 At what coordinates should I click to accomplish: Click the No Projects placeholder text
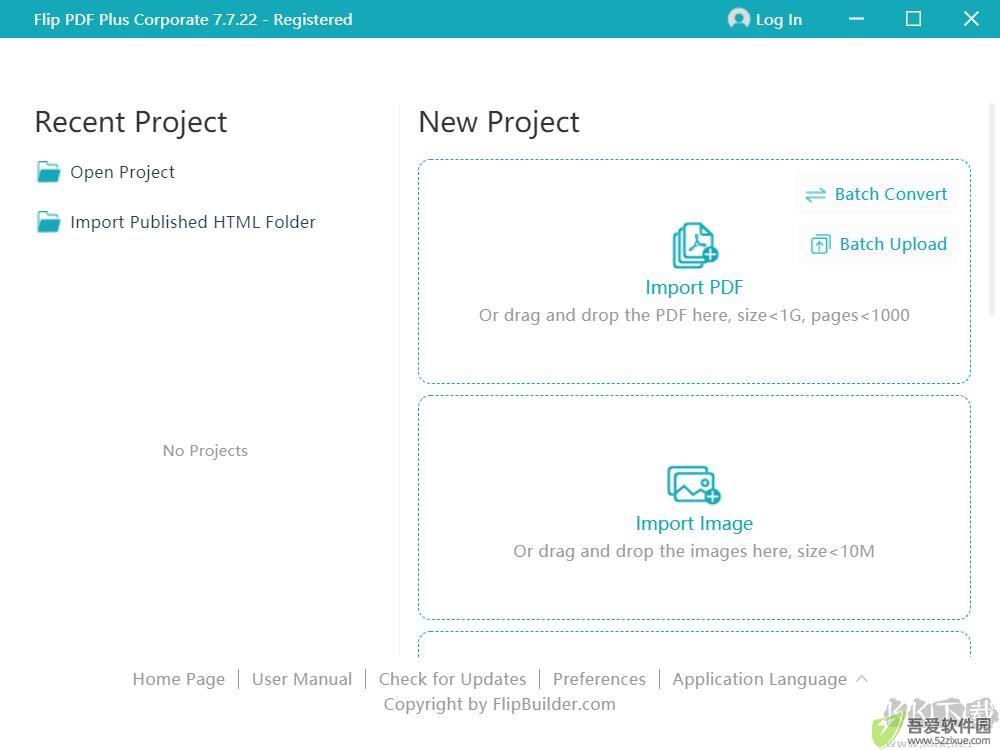click(205, 451)
